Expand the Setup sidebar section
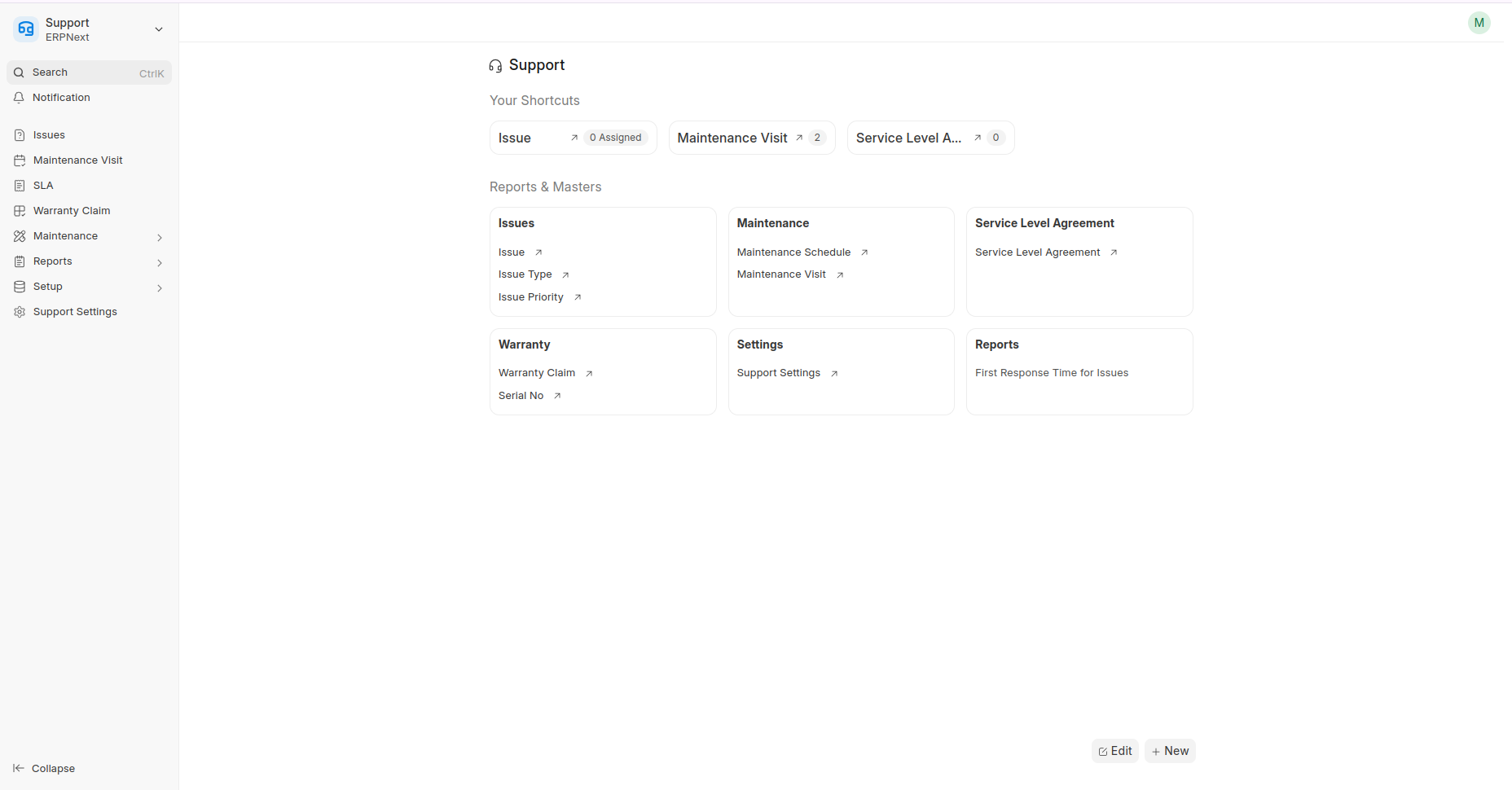 [160, 287]
